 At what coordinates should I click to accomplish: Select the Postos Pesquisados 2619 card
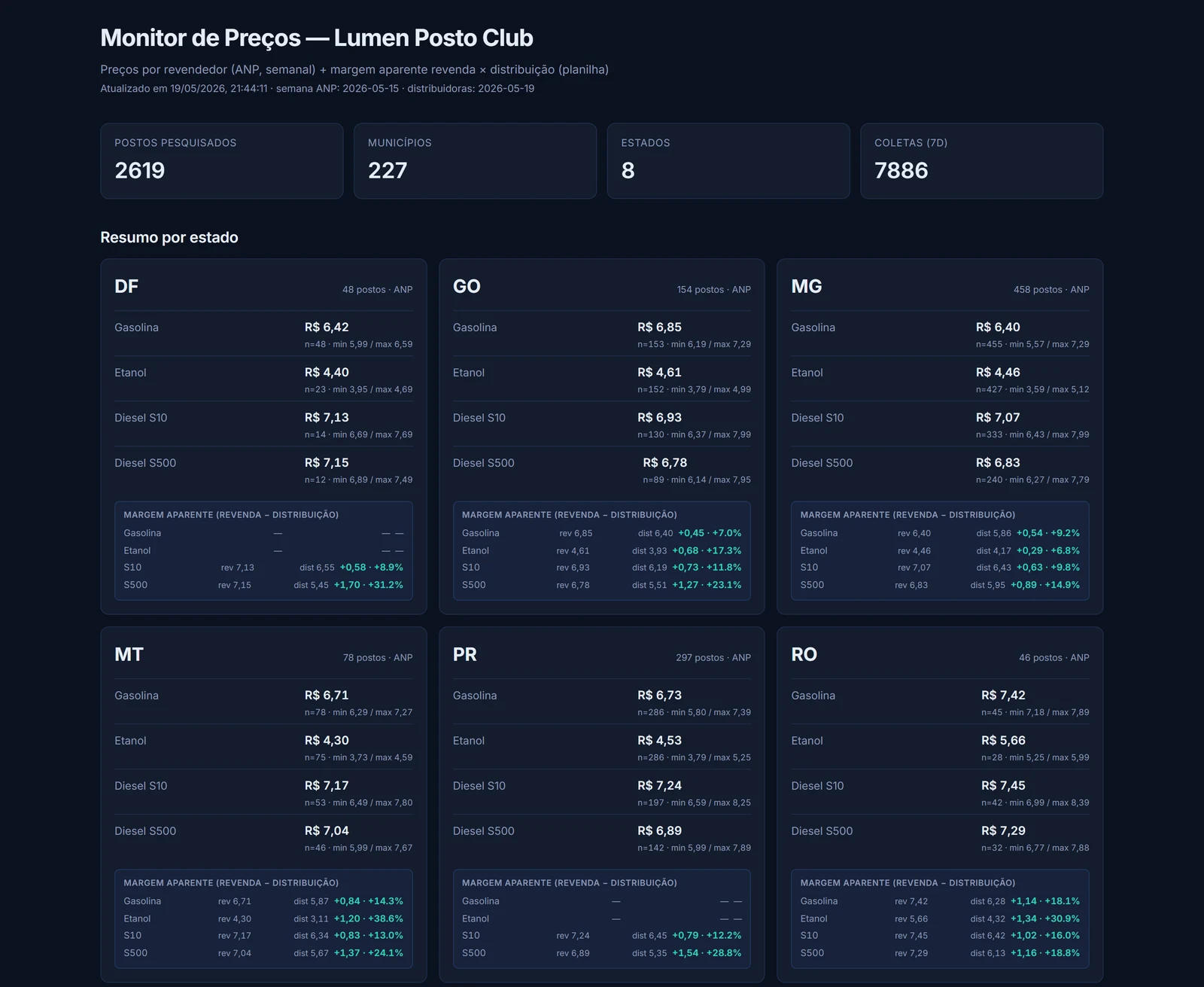tap(222, 161)
